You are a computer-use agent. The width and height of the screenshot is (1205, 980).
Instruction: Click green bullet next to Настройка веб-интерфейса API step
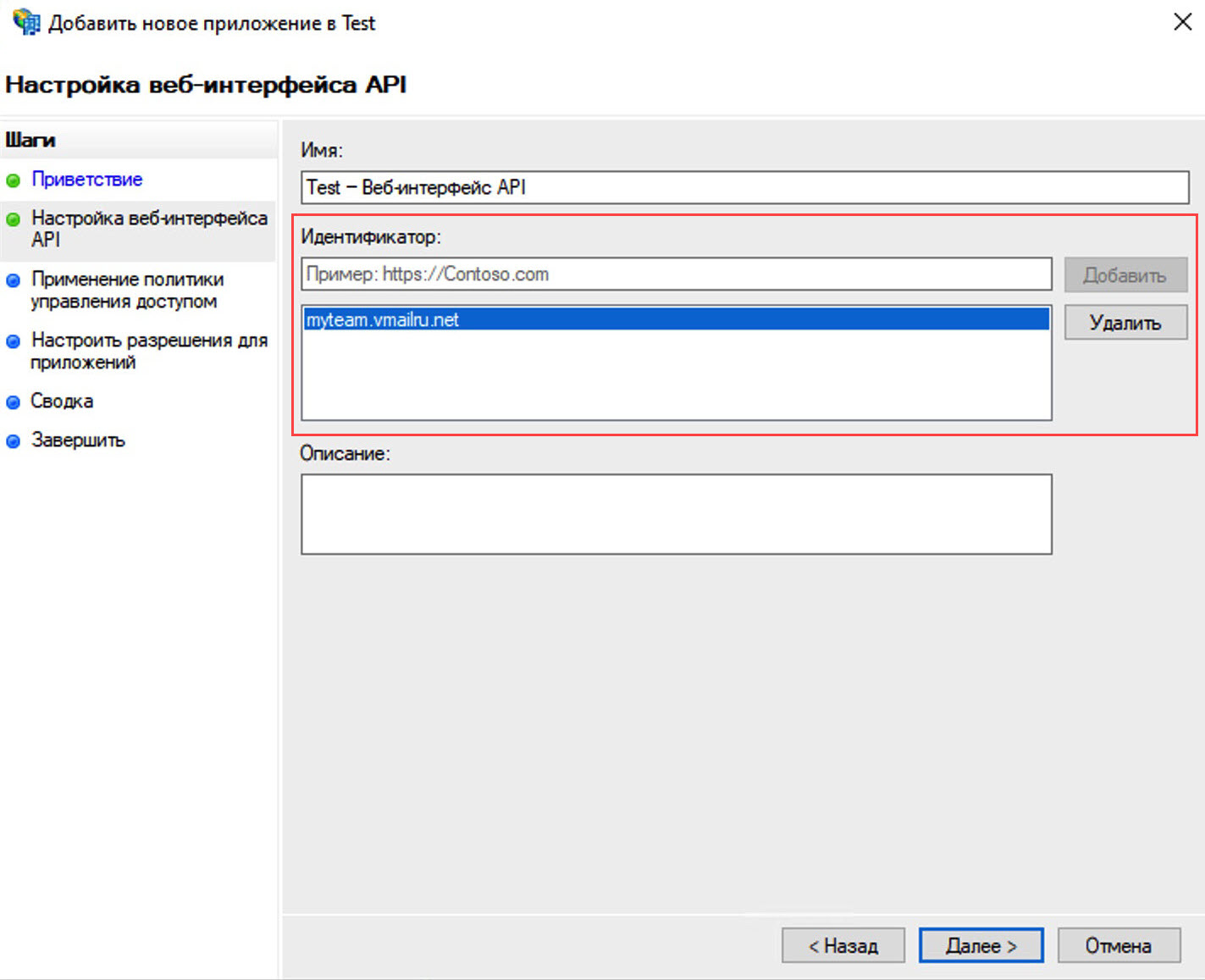point(14,219)
